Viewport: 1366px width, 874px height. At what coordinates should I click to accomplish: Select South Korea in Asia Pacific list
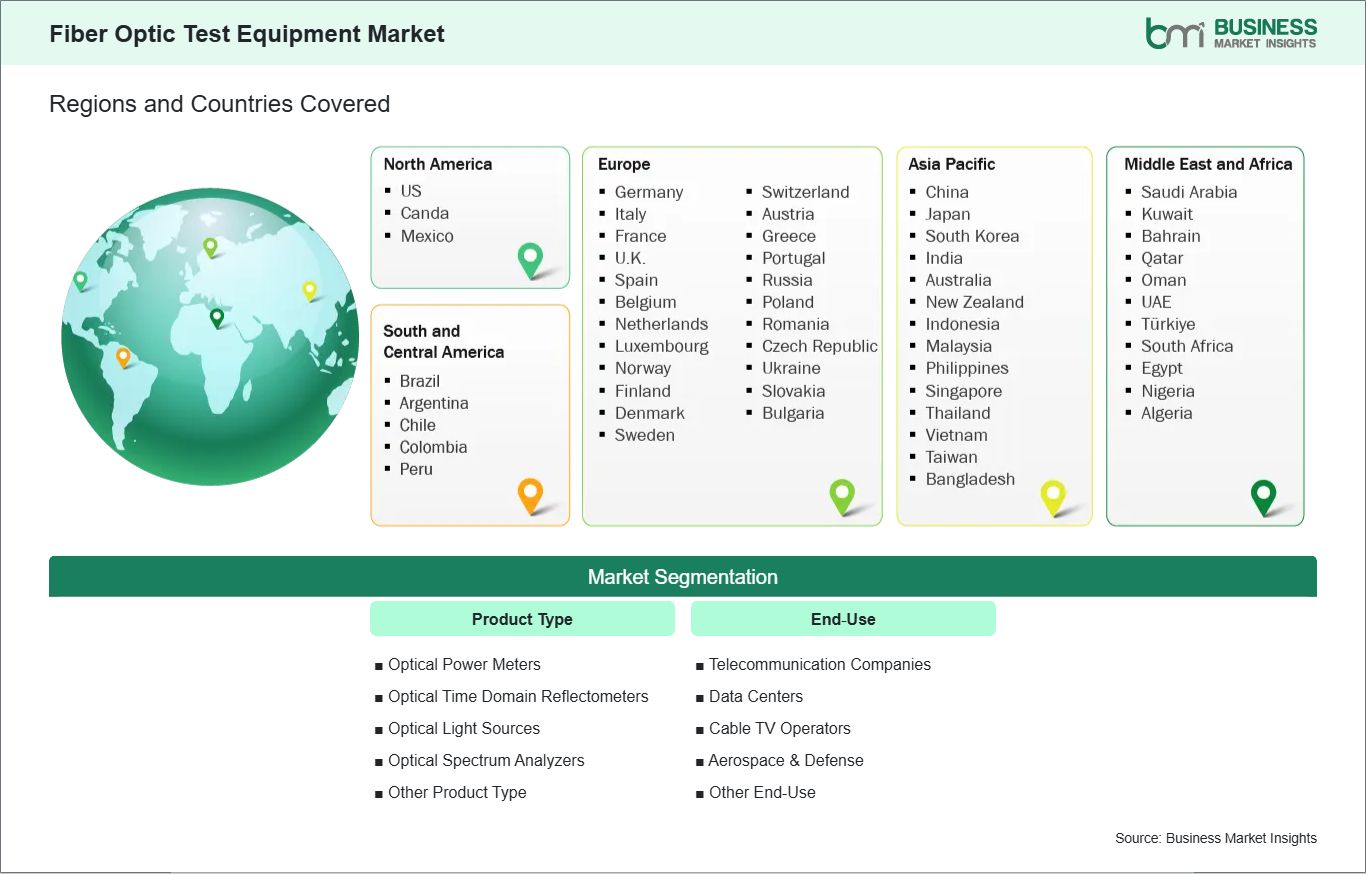971,236
